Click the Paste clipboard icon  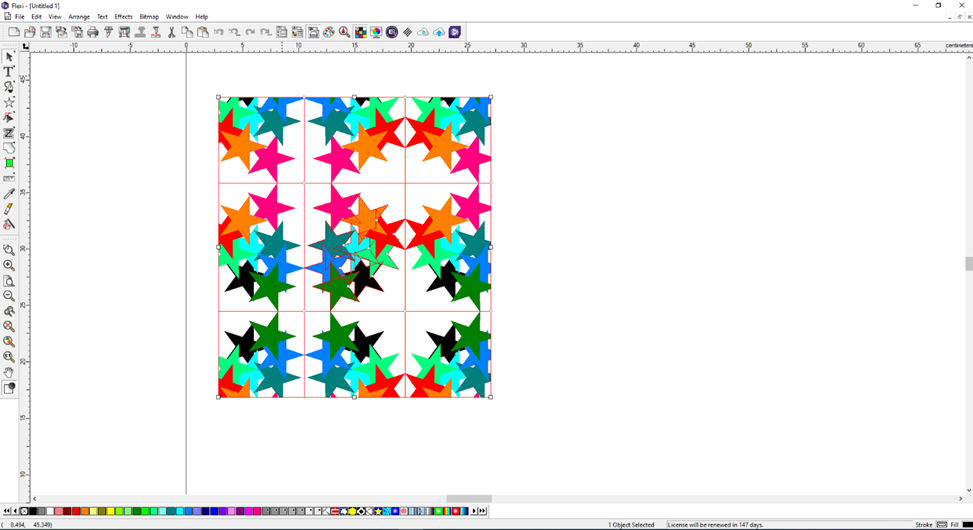203,32
